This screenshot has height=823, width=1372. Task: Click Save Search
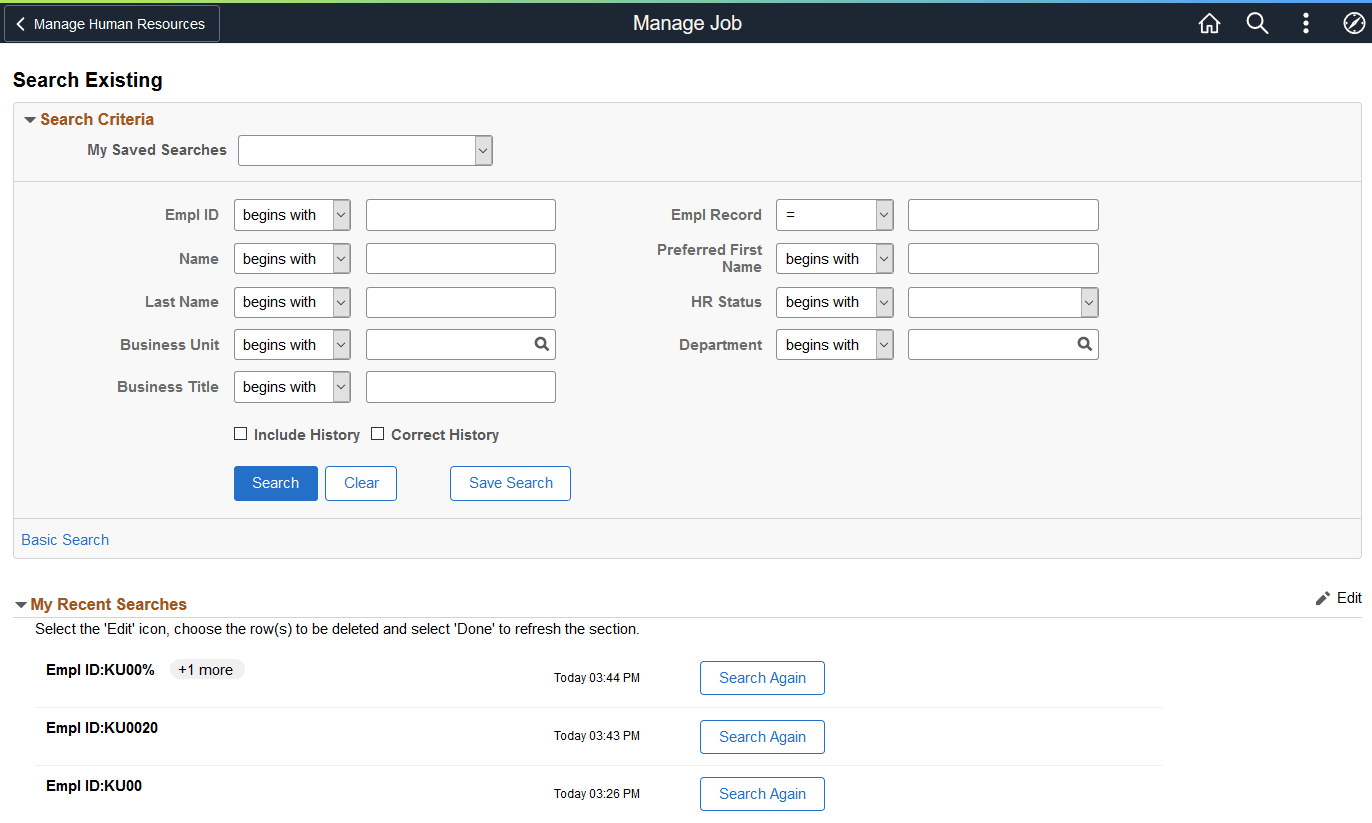(510, 483)
